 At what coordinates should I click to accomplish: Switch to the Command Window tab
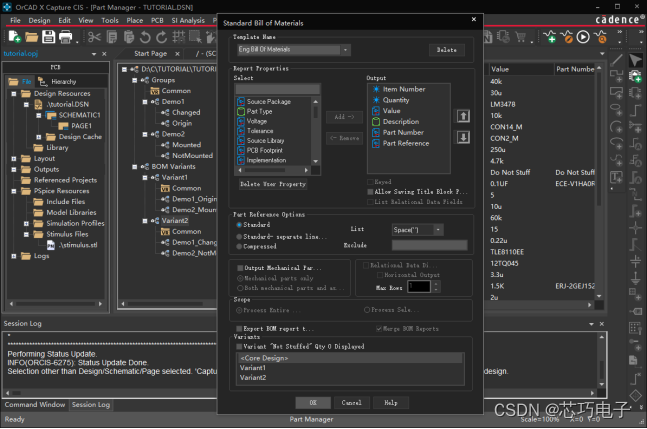coord(35,405)
